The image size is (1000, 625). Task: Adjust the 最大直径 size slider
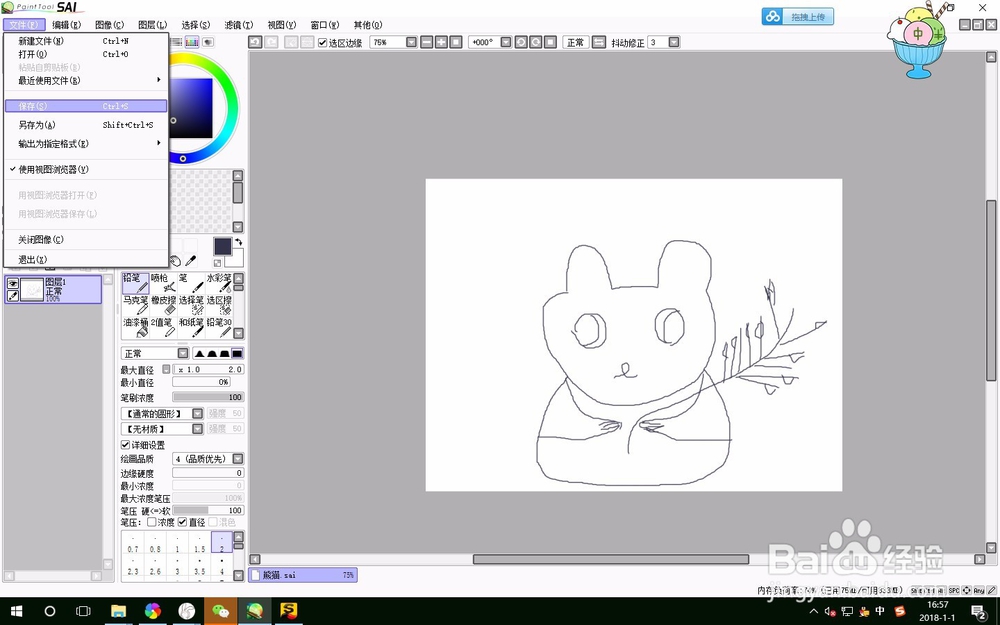tap(208, 369)
